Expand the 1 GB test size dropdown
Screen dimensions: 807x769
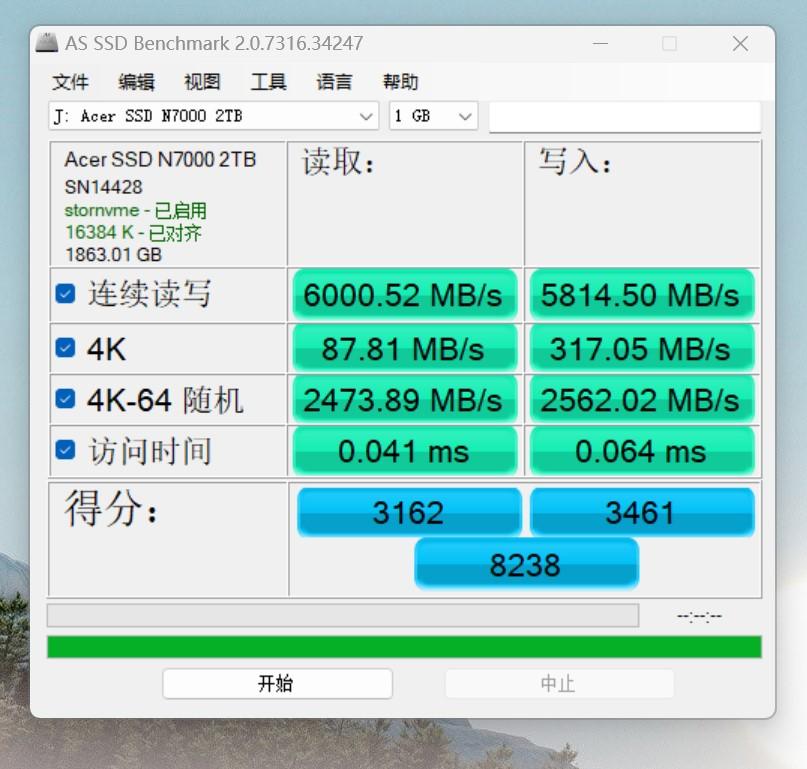click(x=433, y=116)
